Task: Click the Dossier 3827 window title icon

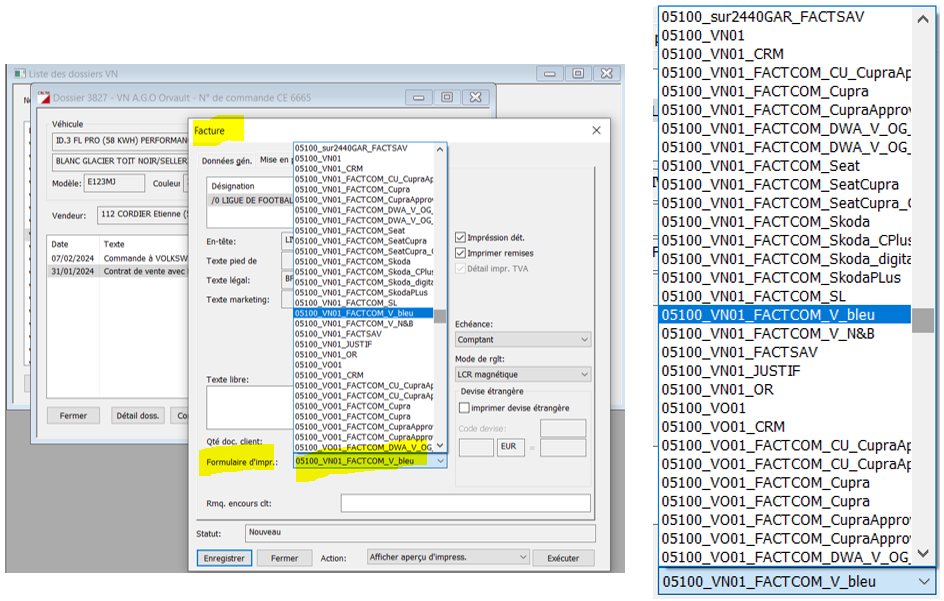Action: [43, 98]
